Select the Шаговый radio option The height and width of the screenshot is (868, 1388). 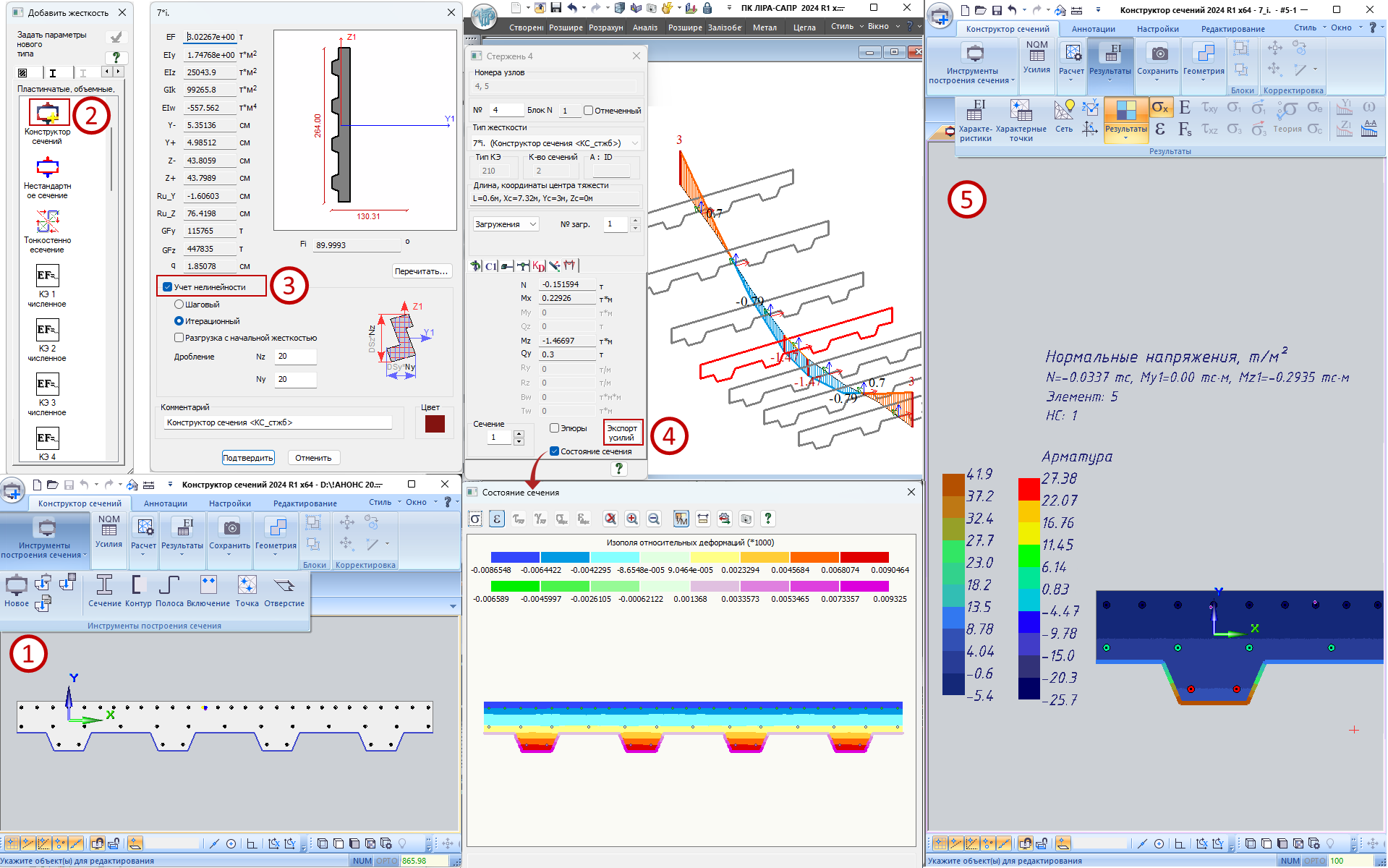coord(179,305)
